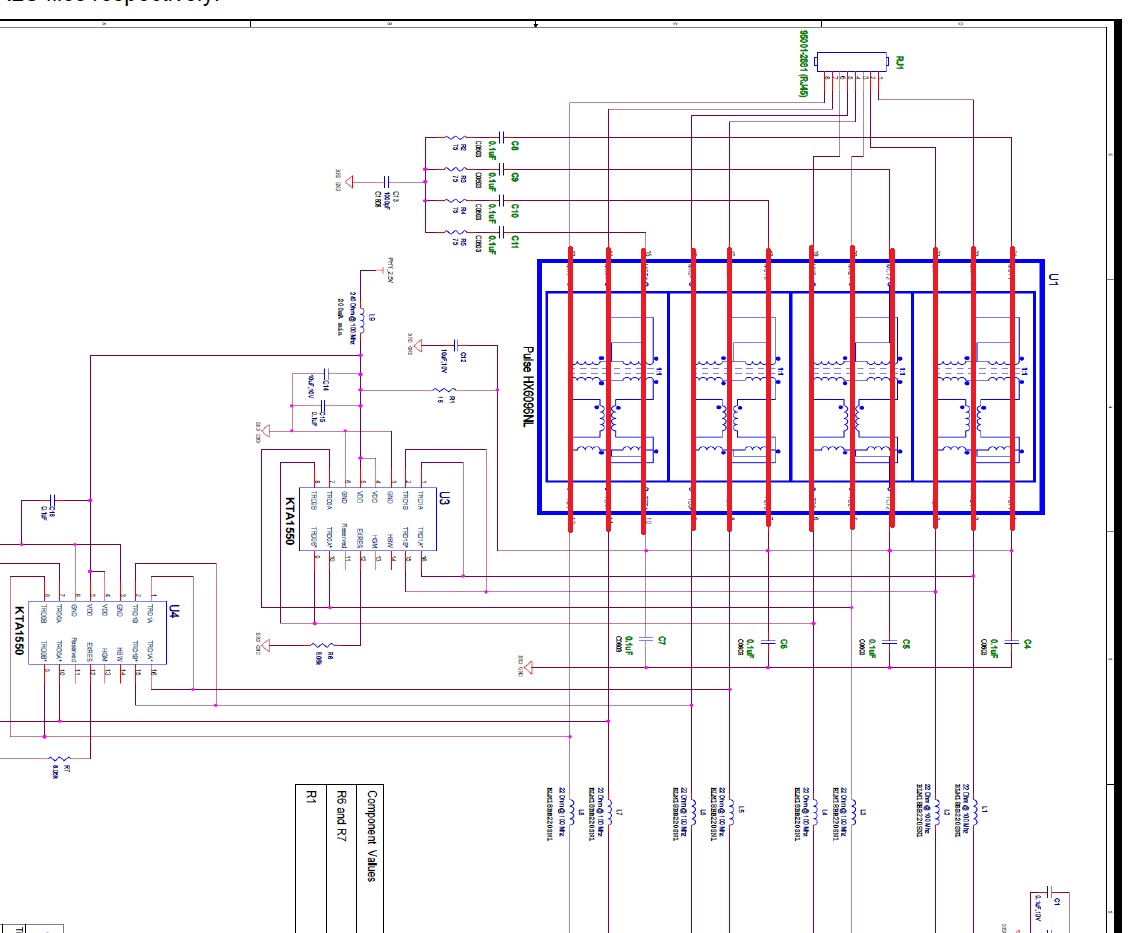Screen dimensions: 1136x933
Task: Click the ground triangle symbol beside R6
Action: (x=265, y=645)
